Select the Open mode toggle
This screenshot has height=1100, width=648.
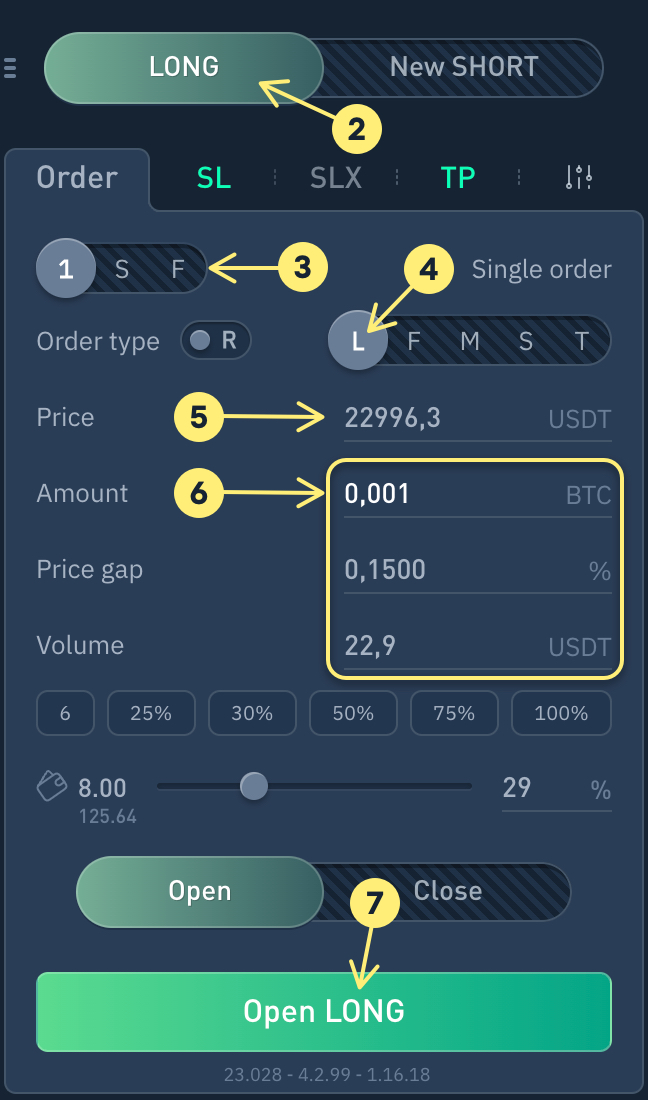pos(200,891)
